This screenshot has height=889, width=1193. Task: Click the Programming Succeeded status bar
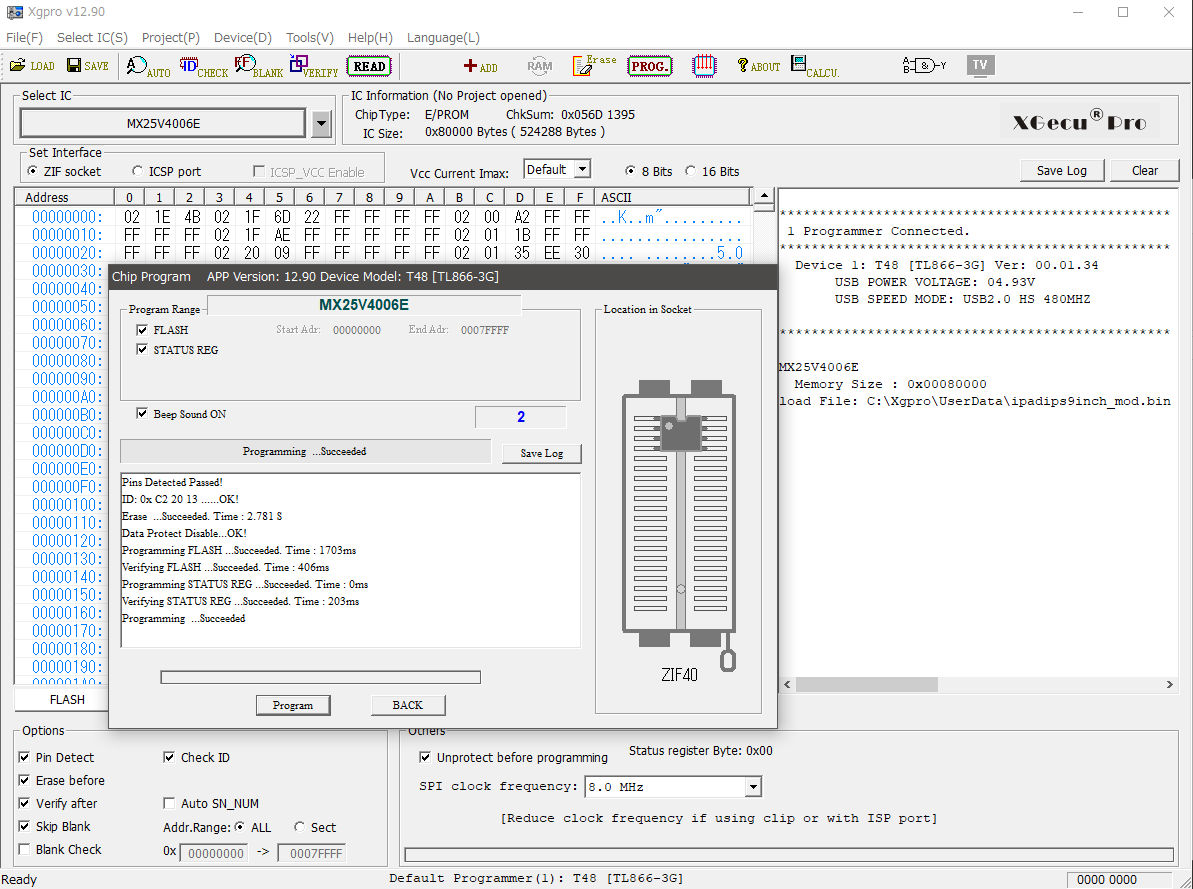pos(305,451)
